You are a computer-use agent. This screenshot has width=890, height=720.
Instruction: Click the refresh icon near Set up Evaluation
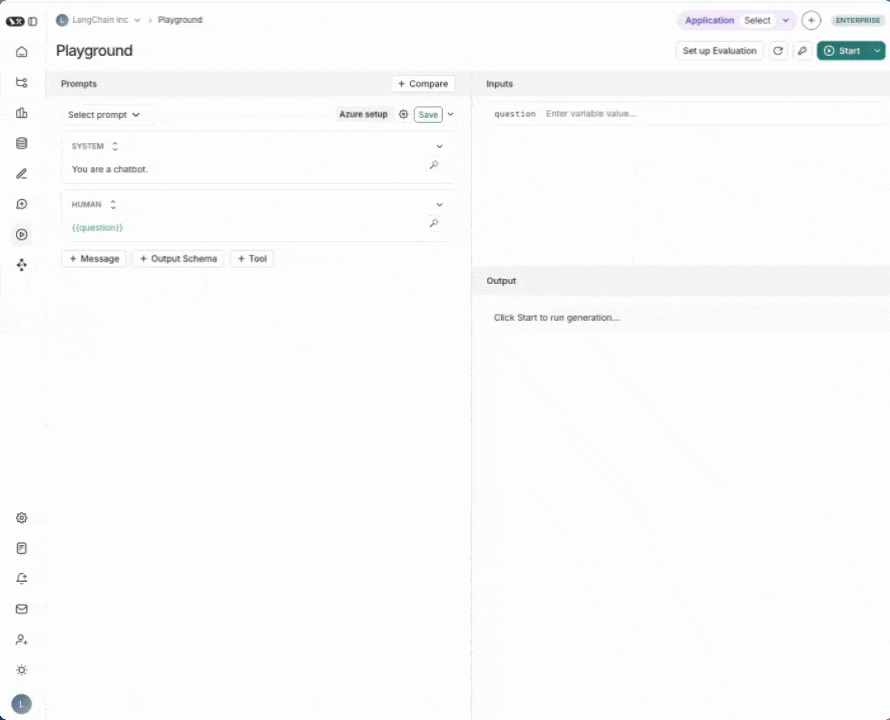coord(778,51)
